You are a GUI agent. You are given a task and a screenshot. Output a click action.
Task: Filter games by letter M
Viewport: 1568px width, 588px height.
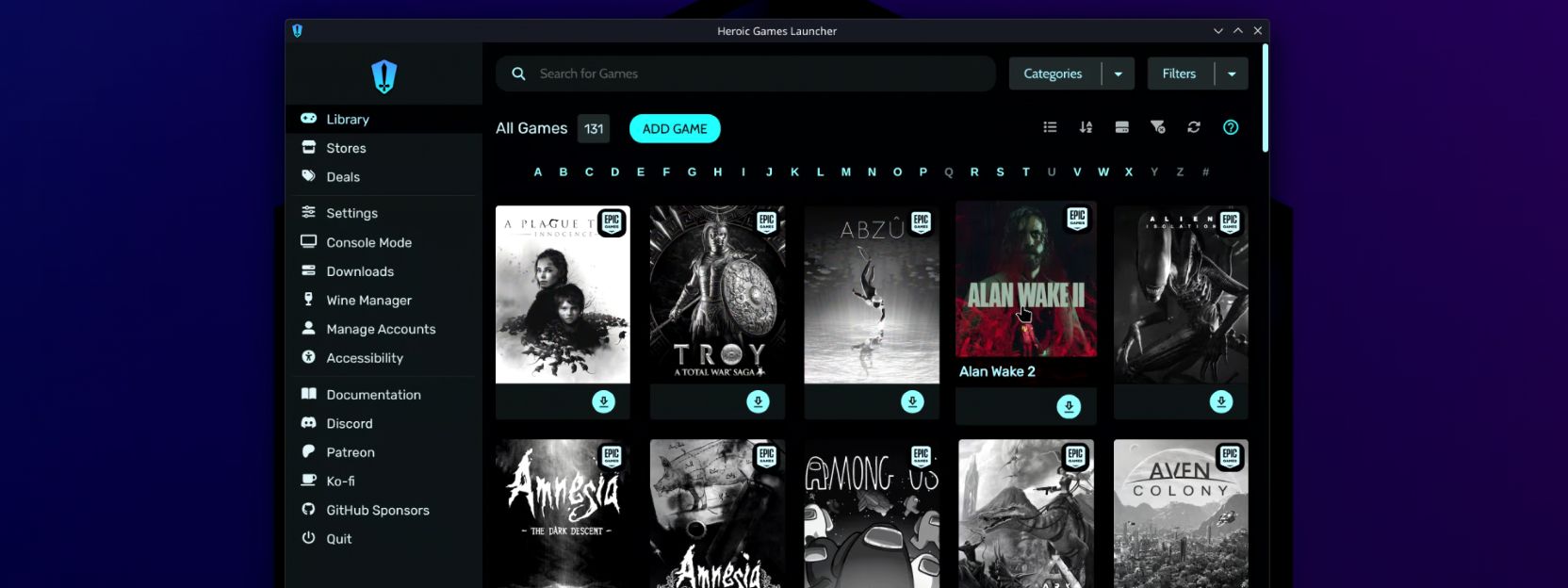[846, 171]
